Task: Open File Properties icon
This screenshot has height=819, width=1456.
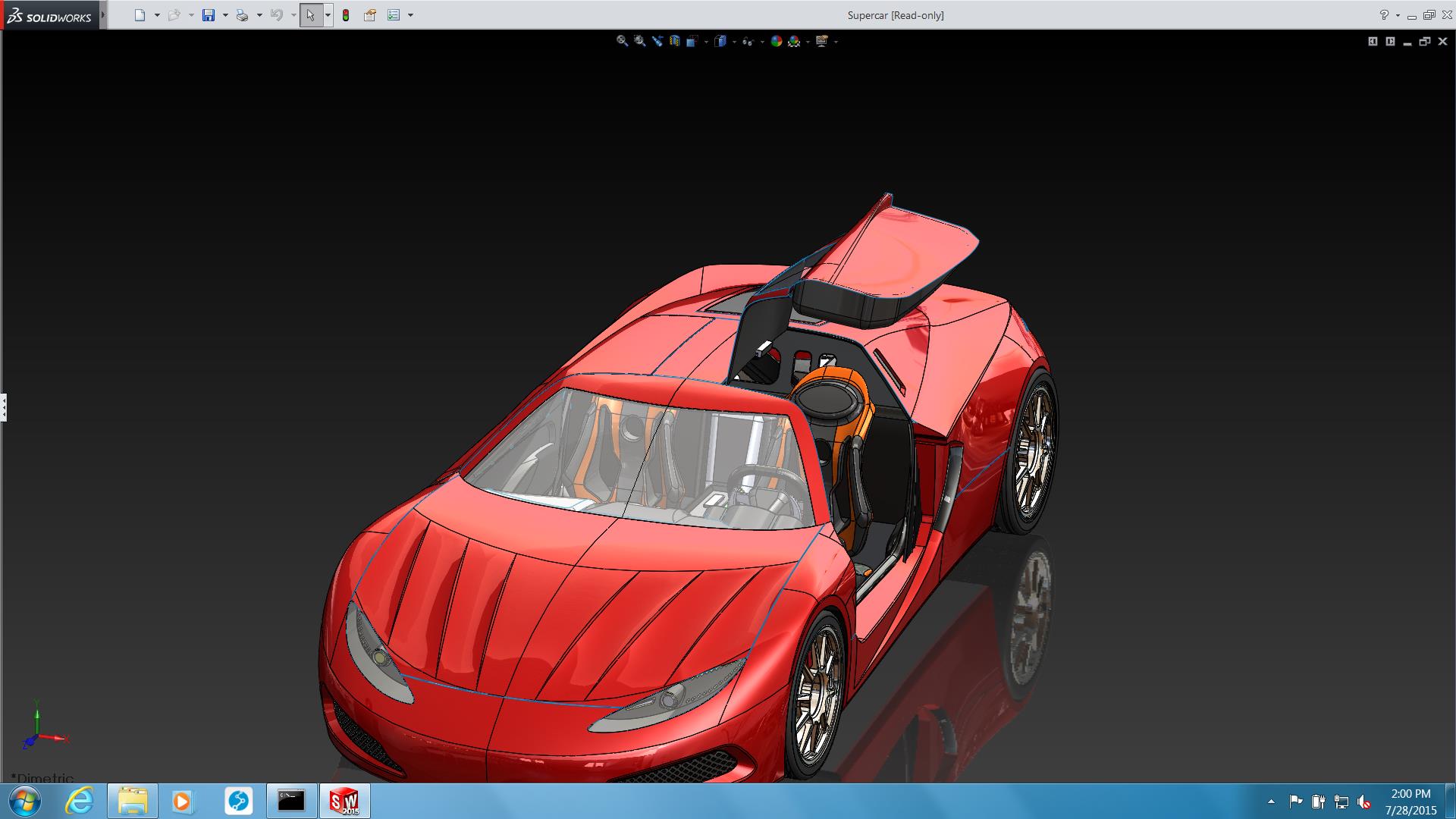Action: (370, 15)
